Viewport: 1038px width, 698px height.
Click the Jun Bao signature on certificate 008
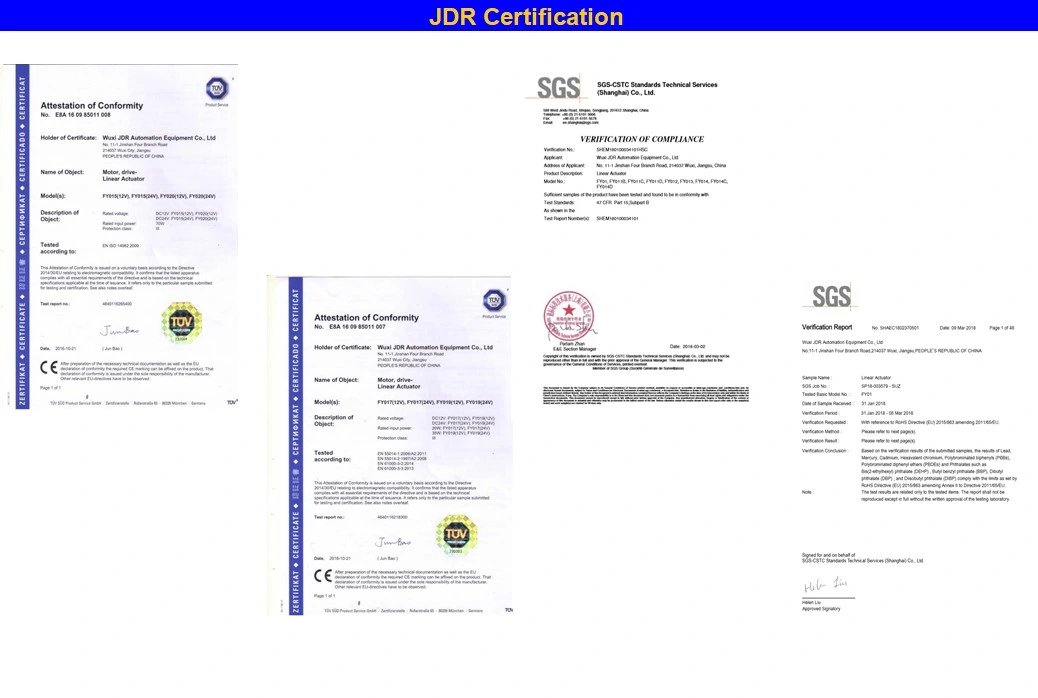(119, 330)
